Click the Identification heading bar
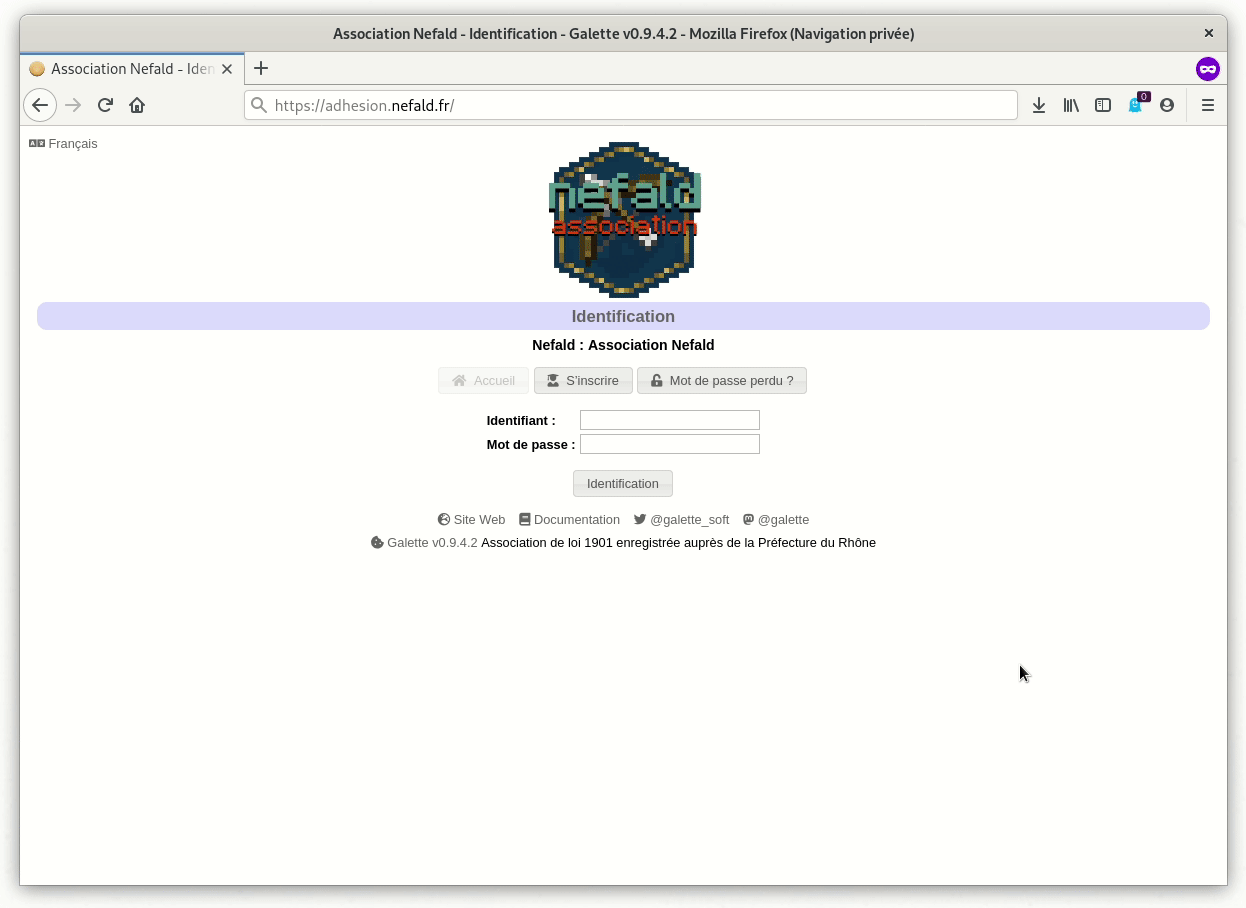1246x908 pixels. [x=623, y=316]
